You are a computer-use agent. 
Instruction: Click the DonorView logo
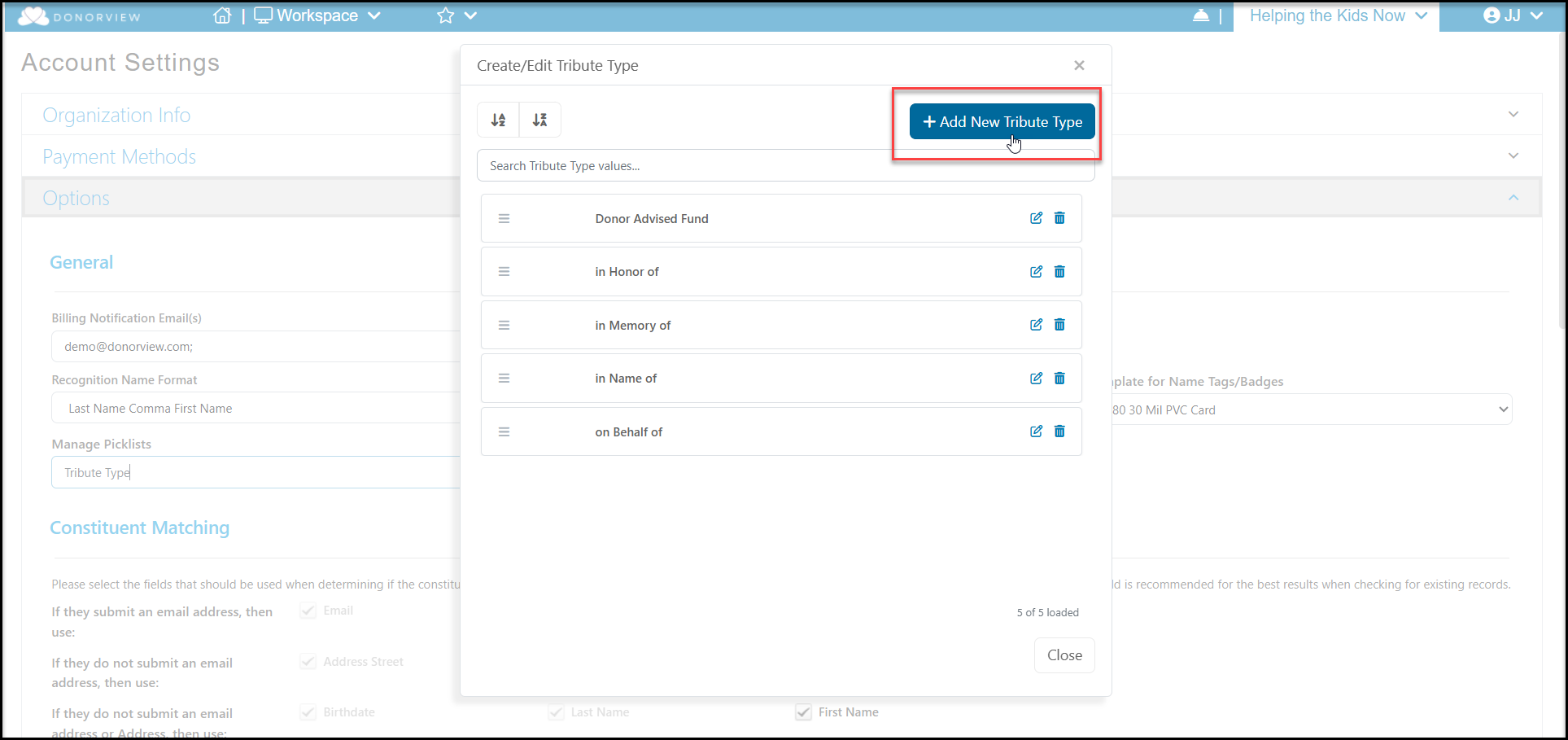[x=79, y=16]
